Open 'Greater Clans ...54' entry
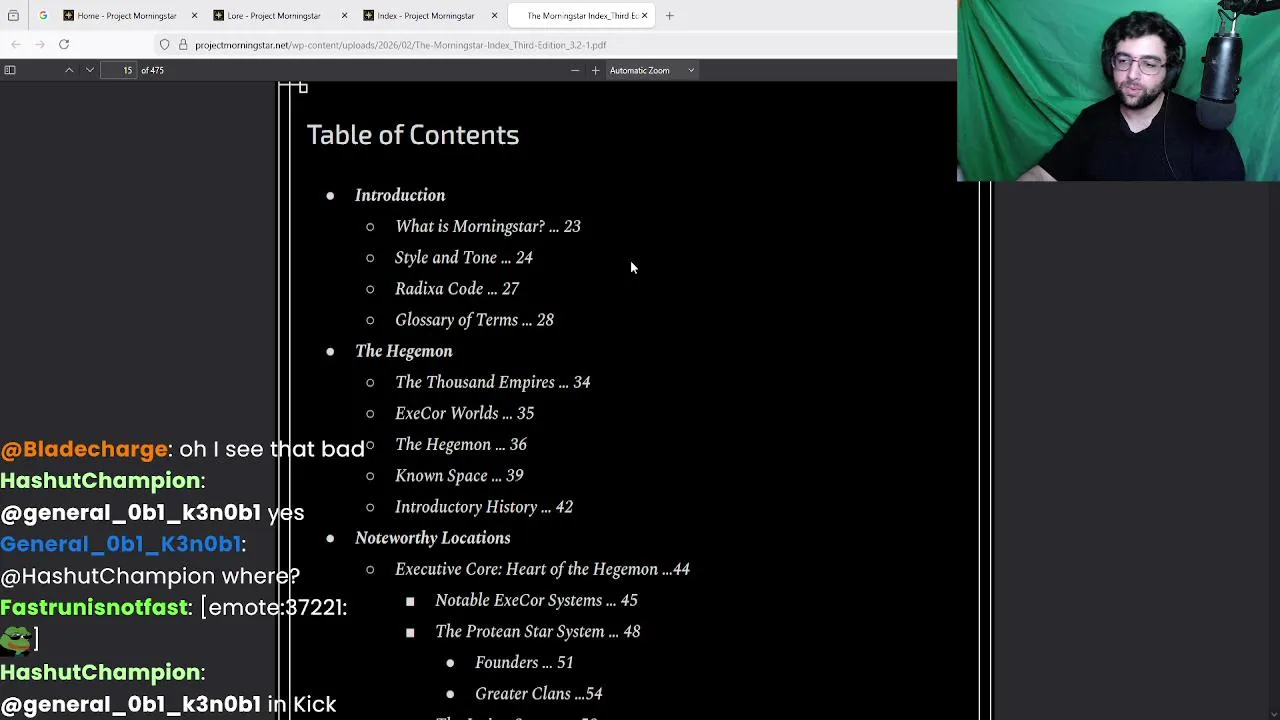The width and height of the screenshot is (1280, 720). [x=539, y=694]
